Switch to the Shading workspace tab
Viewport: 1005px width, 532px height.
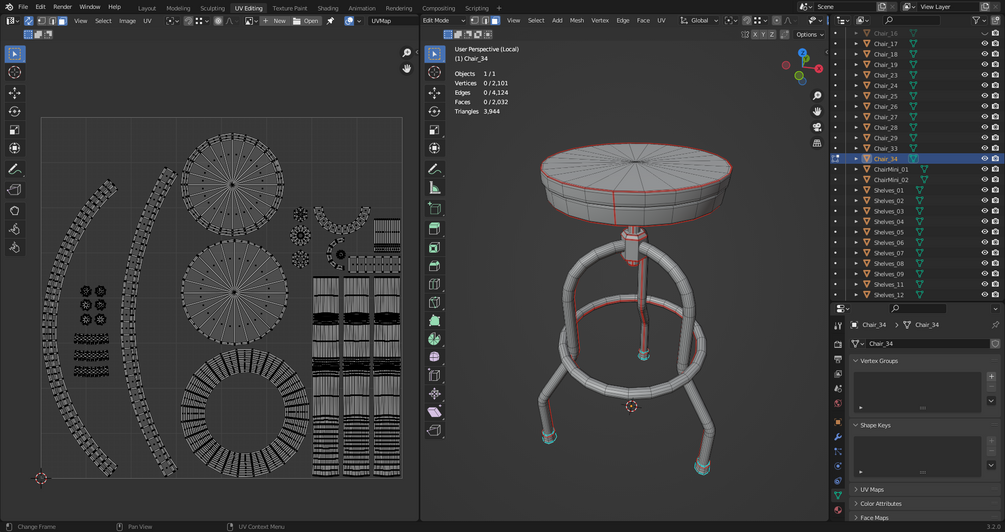pyautogui.click(x=328, y=8)
